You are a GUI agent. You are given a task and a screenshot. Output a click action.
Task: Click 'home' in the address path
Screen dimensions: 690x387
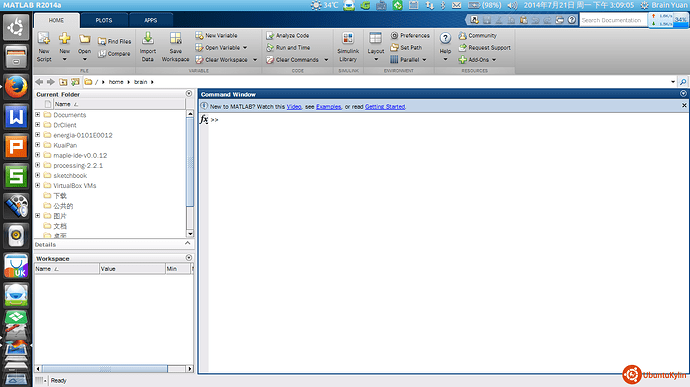pyautogui.click(x=116, y=82)
